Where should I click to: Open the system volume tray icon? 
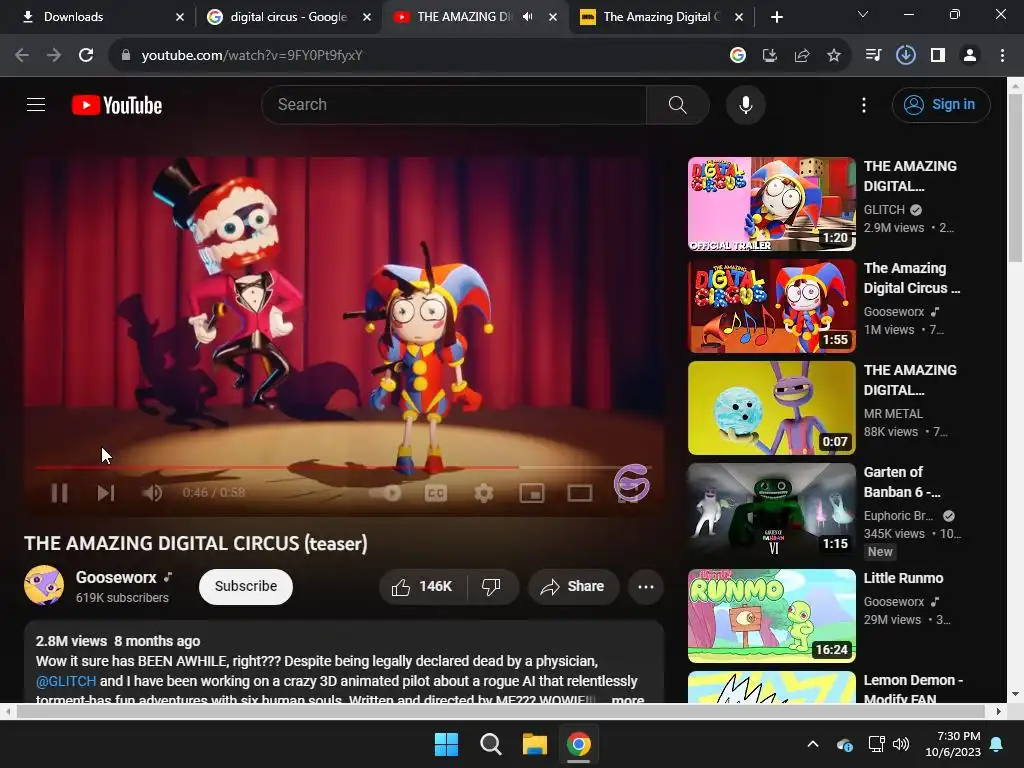point(901,744)
